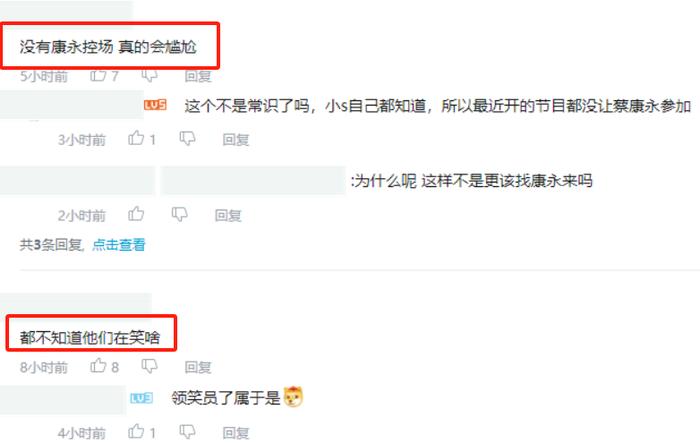Click the blue LV3 level badge
700x443 pixels.
(x=141, y=397)
